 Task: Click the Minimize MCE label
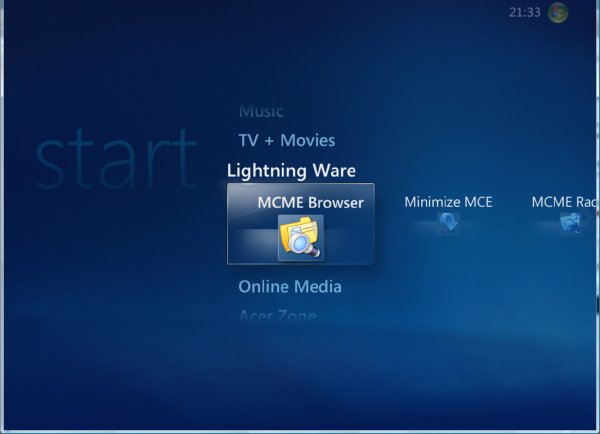click(x=448, y=202)
